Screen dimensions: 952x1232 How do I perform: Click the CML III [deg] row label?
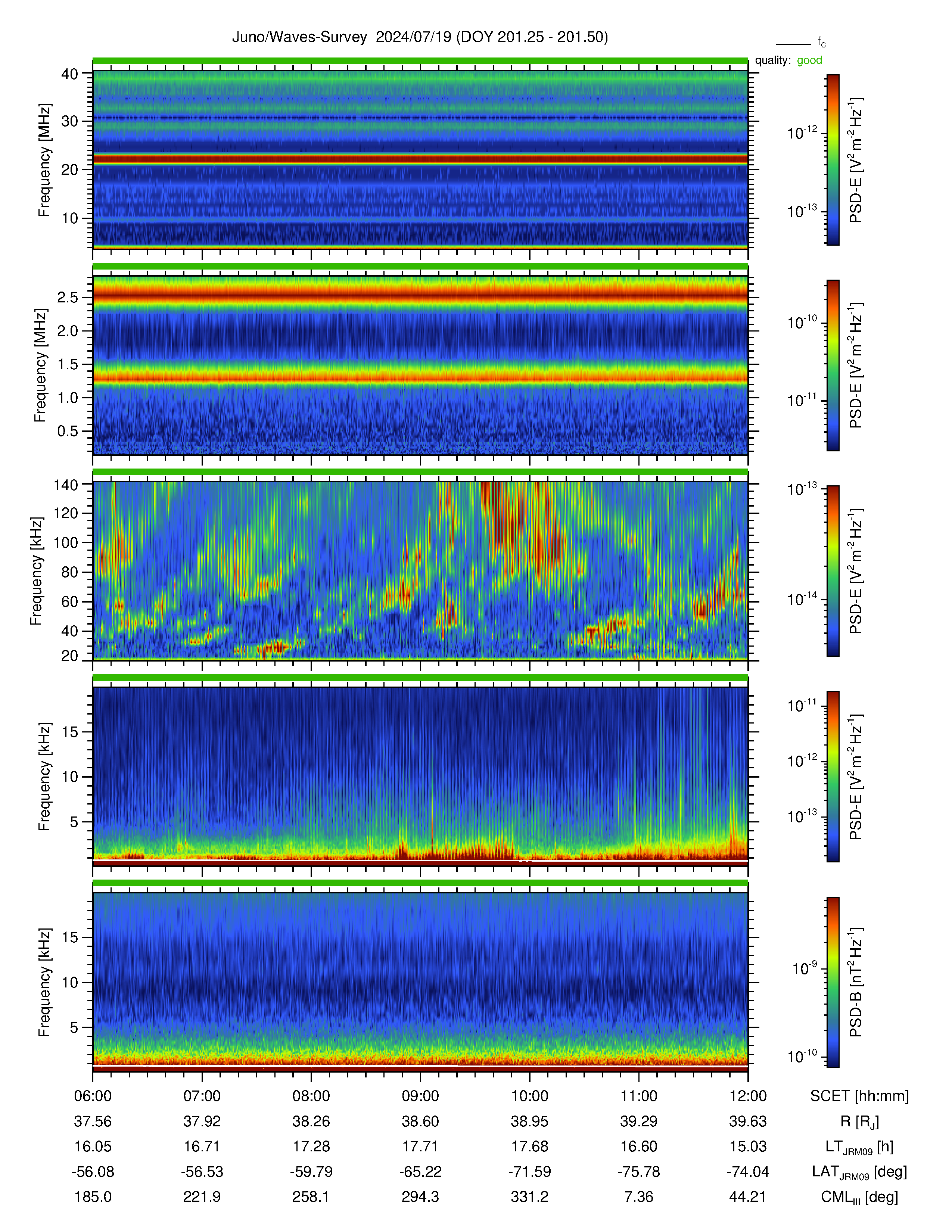coord(859,1197)
